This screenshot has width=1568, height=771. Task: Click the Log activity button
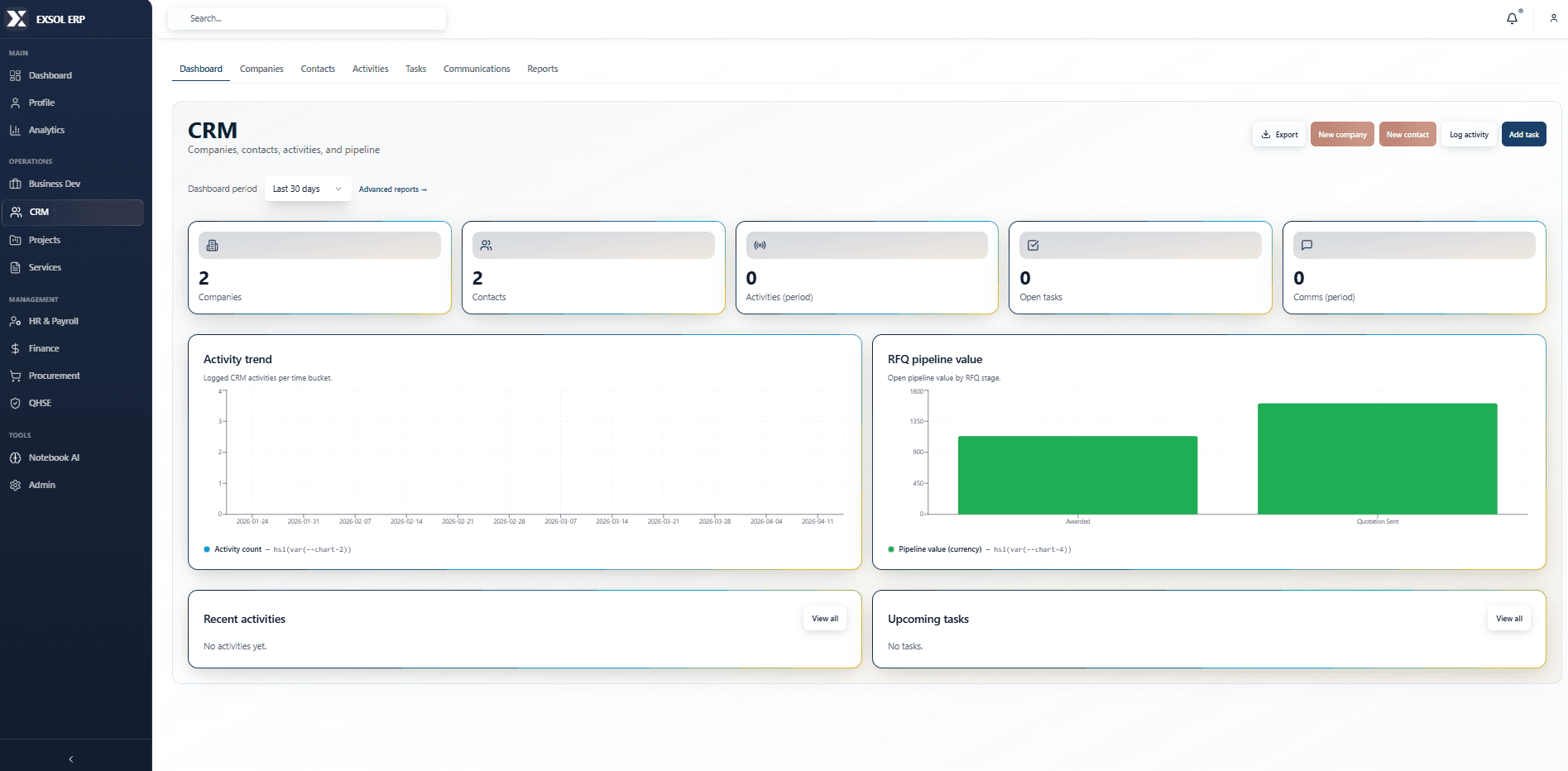point(1469,134)
